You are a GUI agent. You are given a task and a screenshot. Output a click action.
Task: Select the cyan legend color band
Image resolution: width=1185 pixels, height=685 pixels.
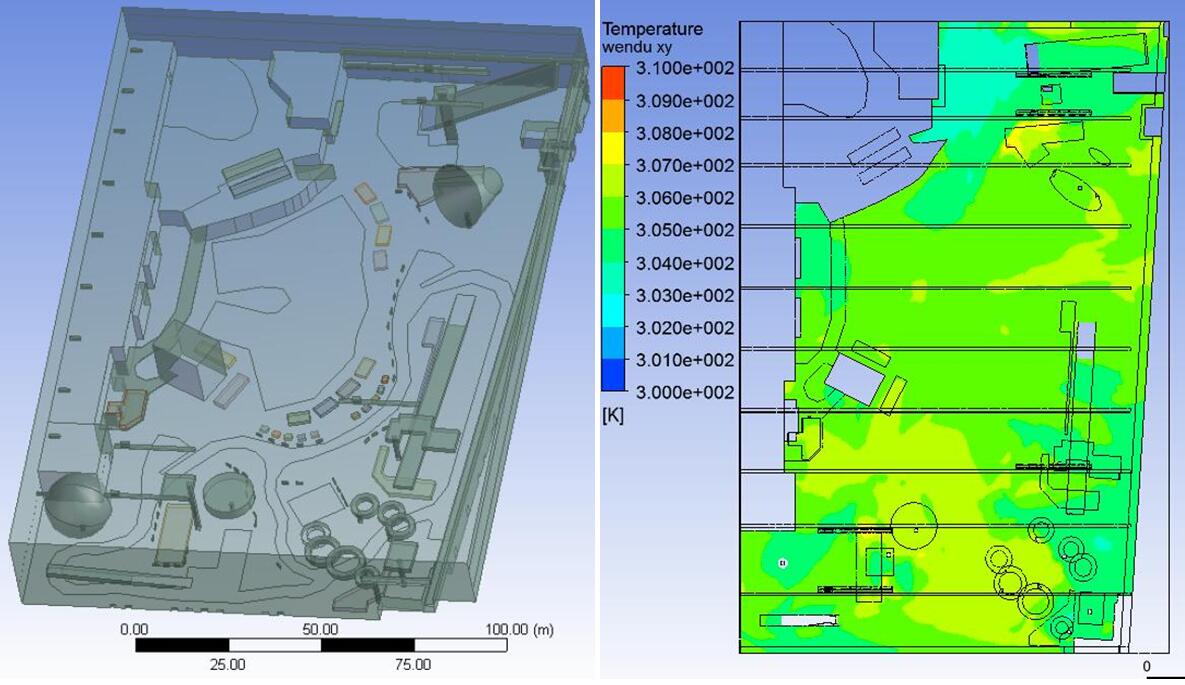point(614,311)
